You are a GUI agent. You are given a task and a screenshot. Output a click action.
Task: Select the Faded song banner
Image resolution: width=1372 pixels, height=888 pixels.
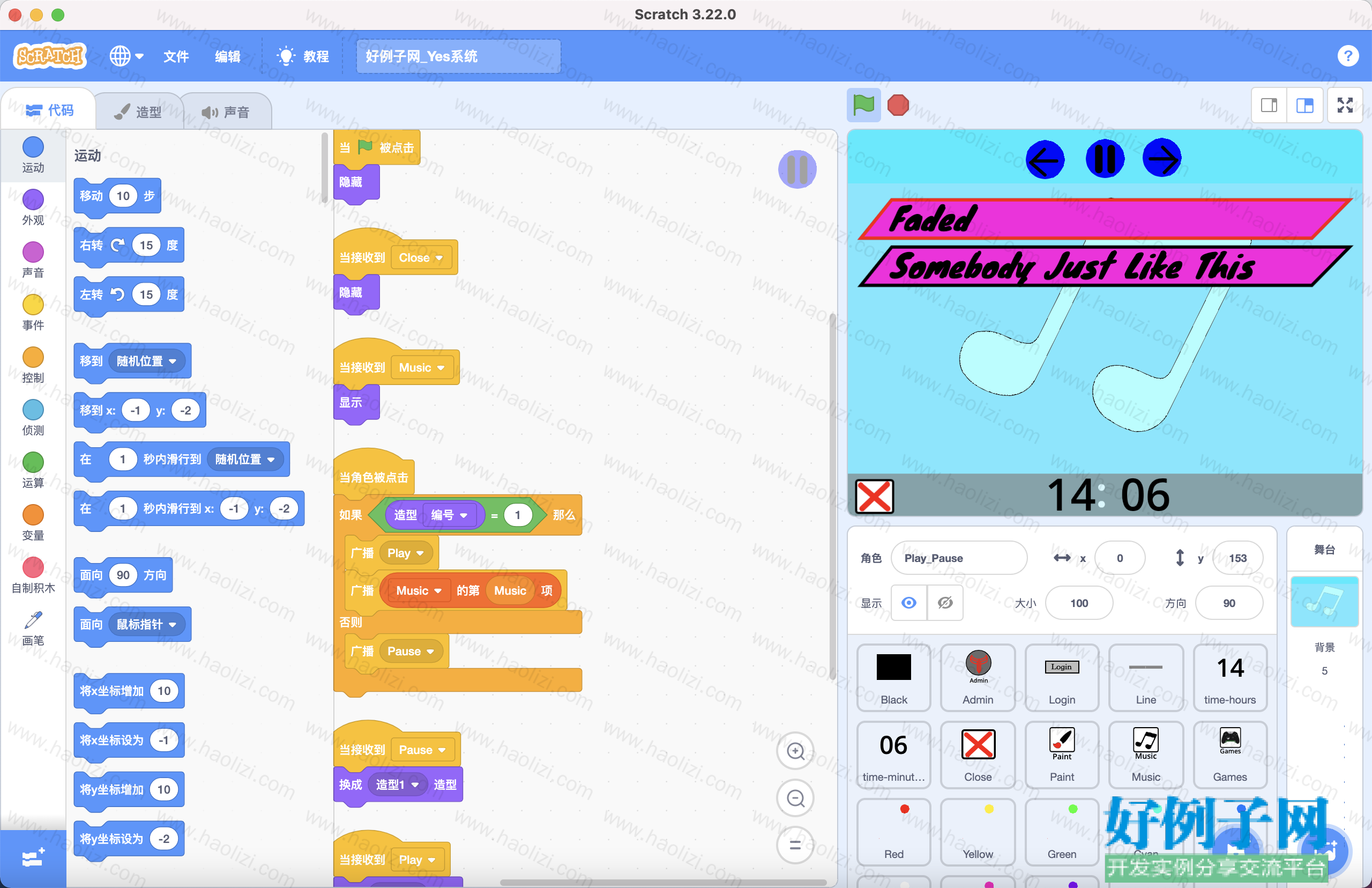pos(1105,219)
